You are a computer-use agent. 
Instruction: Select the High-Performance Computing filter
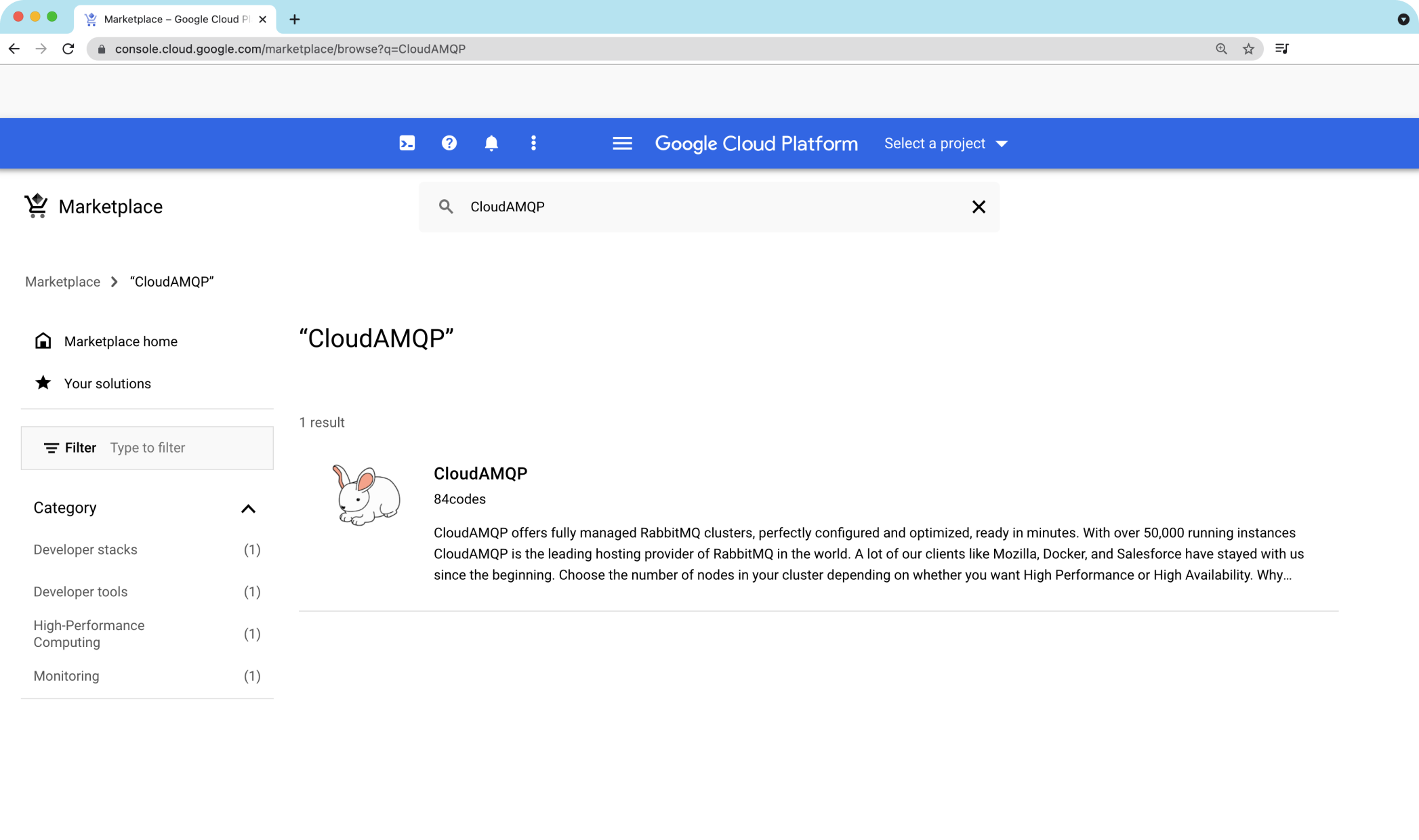pos(89,633)
